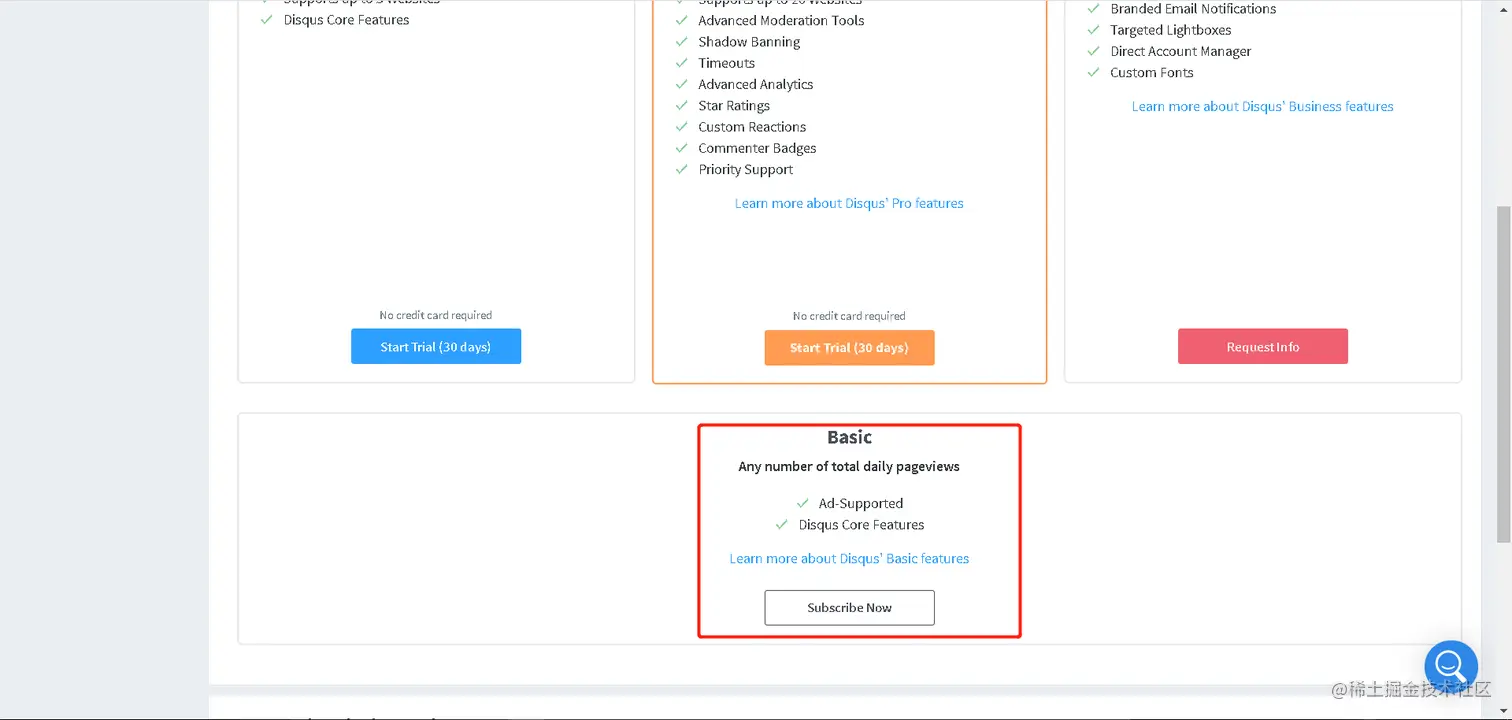This screenshot has width=1512, height=720.
Task: Click the checkmark beside Priority Support
Action: point(681,169)
